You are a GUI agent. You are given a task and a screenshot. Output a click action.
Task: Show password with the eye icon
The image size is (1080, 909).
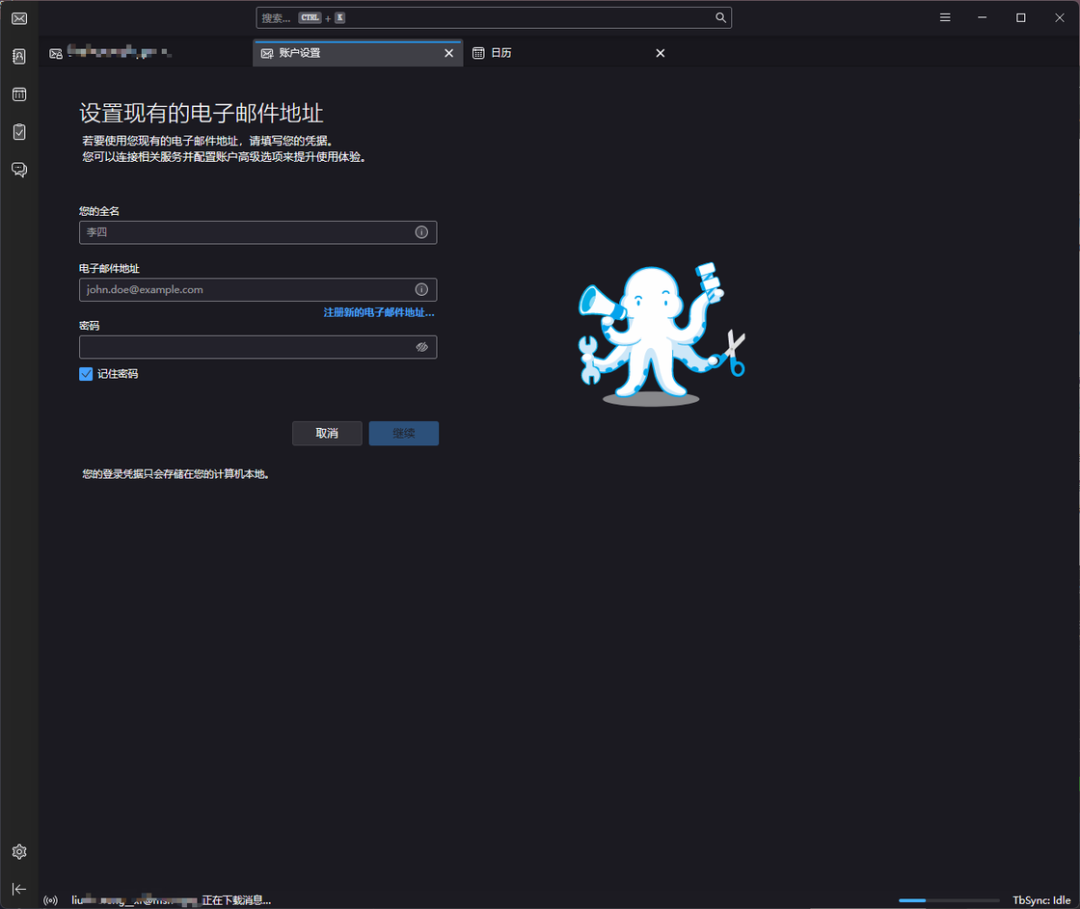(422, 347)
